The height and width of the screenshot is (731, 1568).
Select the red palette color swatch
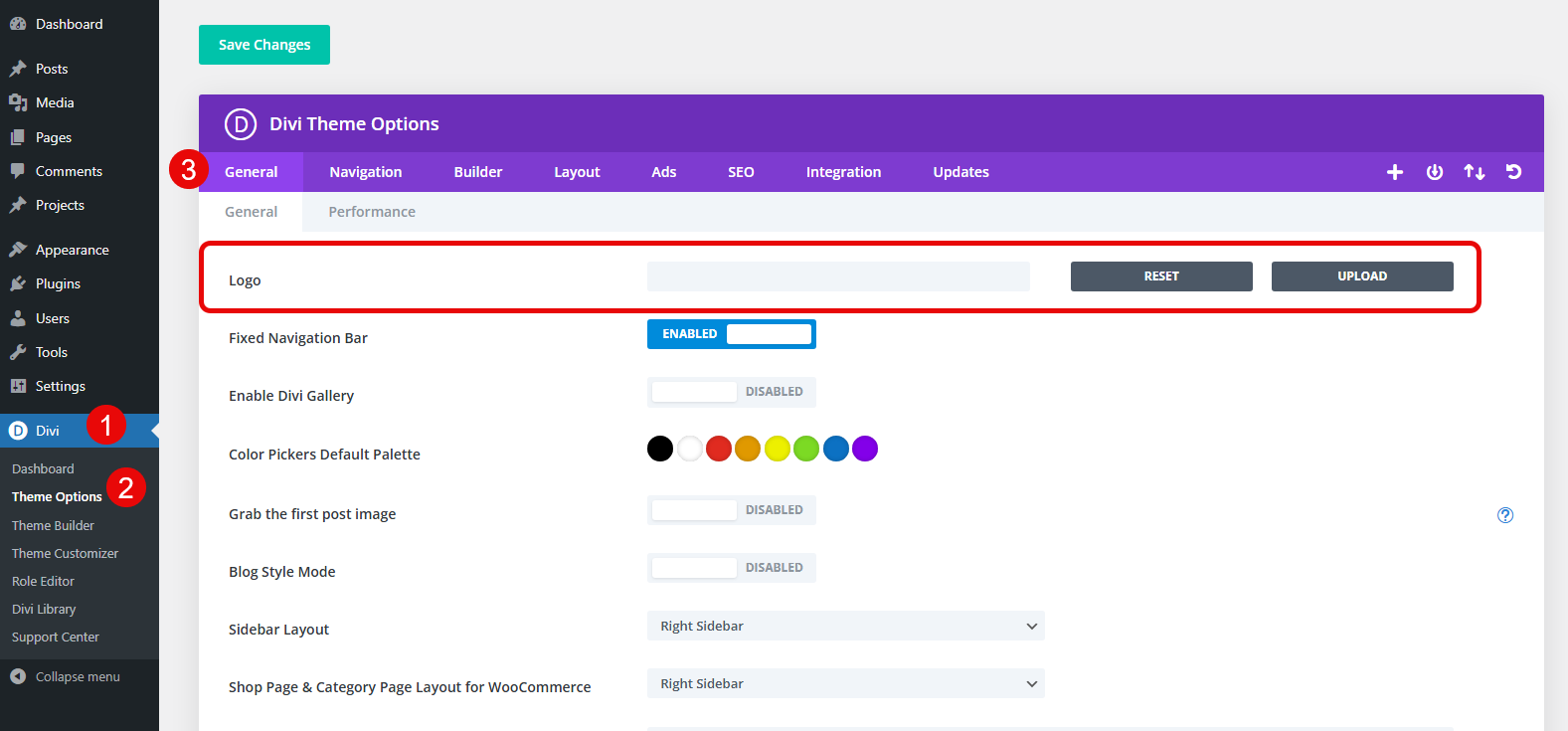(719, 449)
